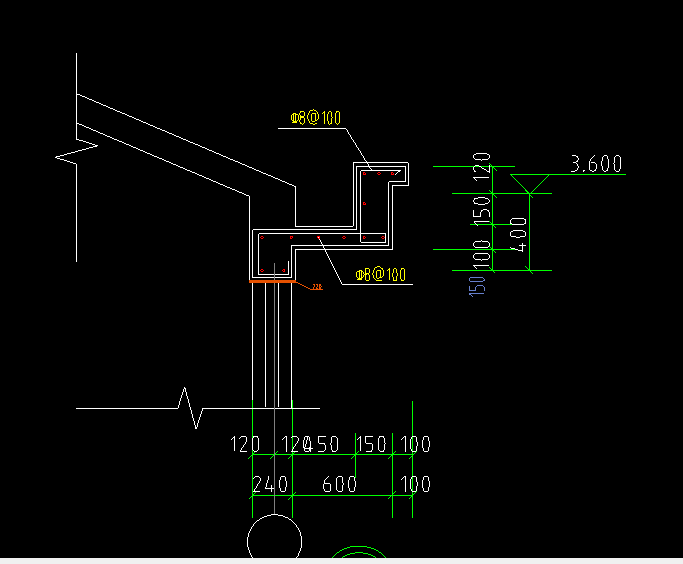Select the vertical 120 dimension above 150
Screen dimensions: 683x564
(482, 167)
